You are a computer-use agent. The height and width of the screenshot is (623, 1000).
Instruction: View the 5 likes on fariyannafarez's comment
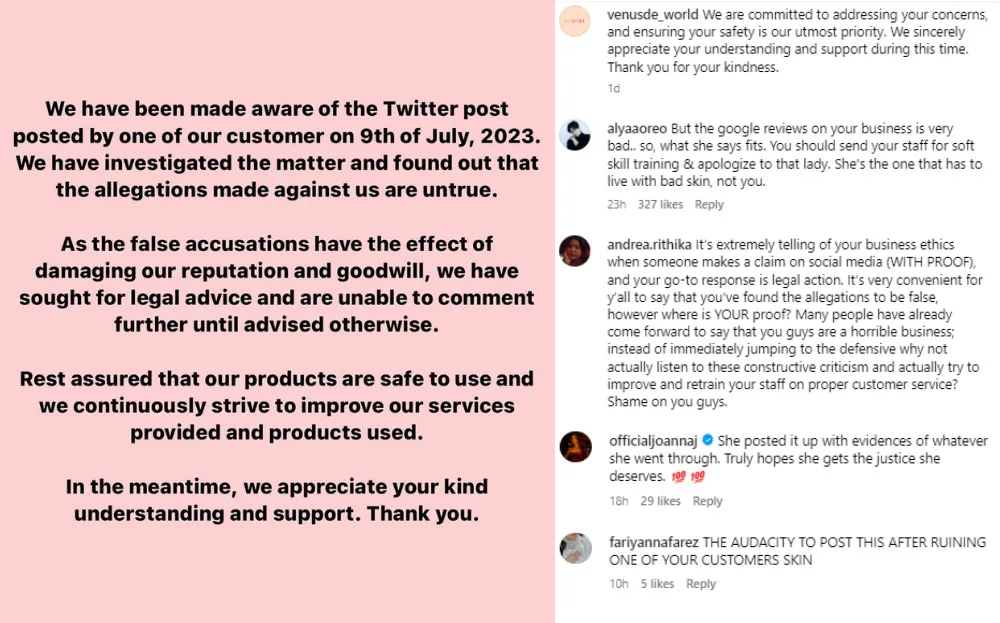[x=657, y=584]
